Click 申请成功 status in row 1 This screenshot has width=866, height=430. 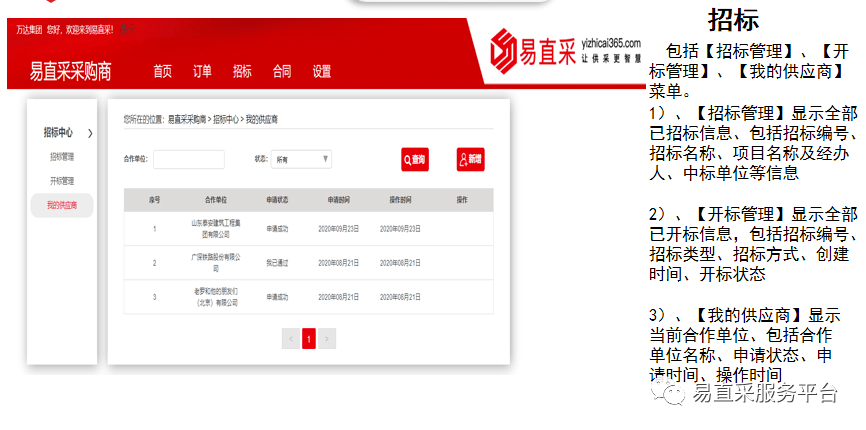click(x=277, y=229)
